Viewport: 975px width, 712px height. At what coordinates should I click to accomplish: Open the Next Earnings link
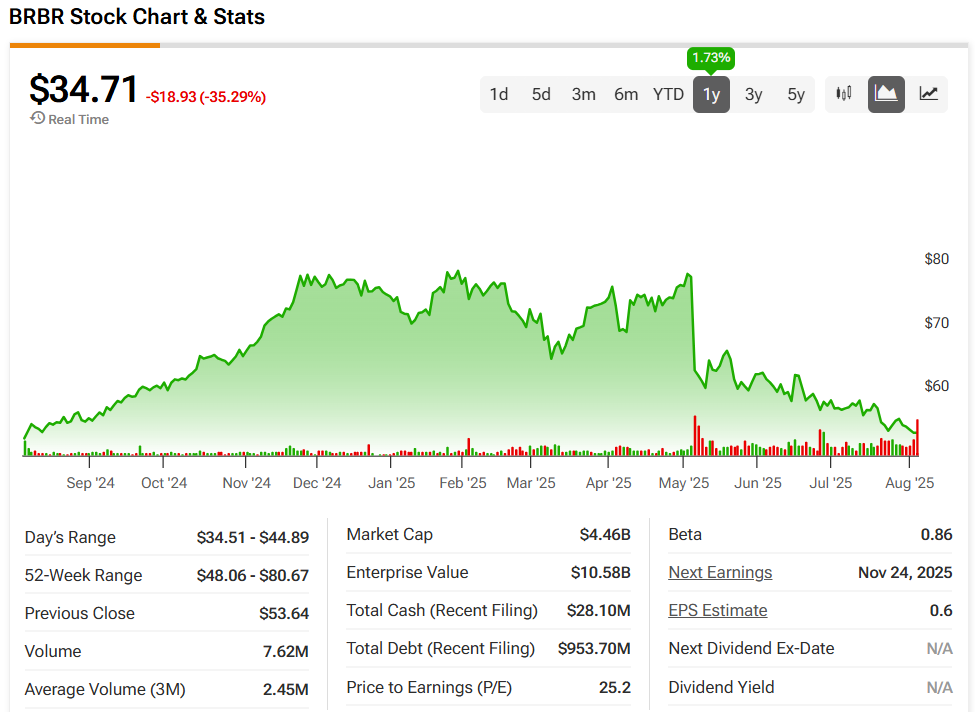[720, 572]
